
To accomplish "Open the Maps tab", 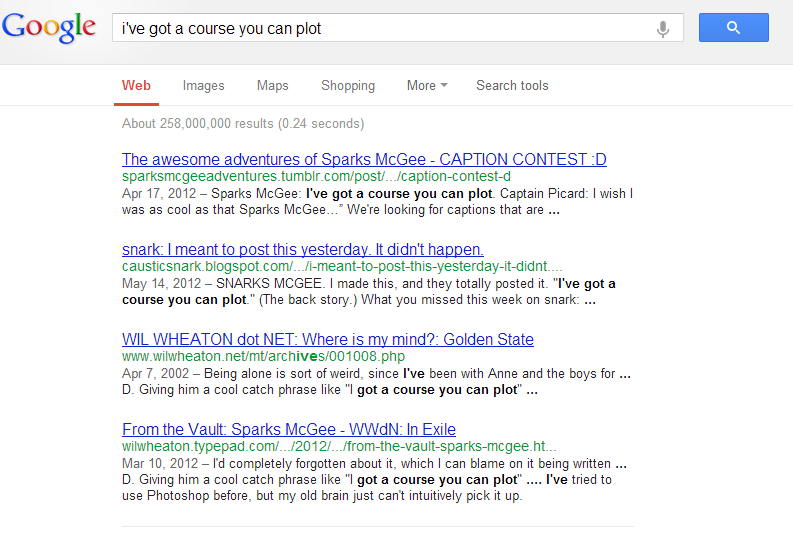I will pyautogui.click(x=273, y=85).
